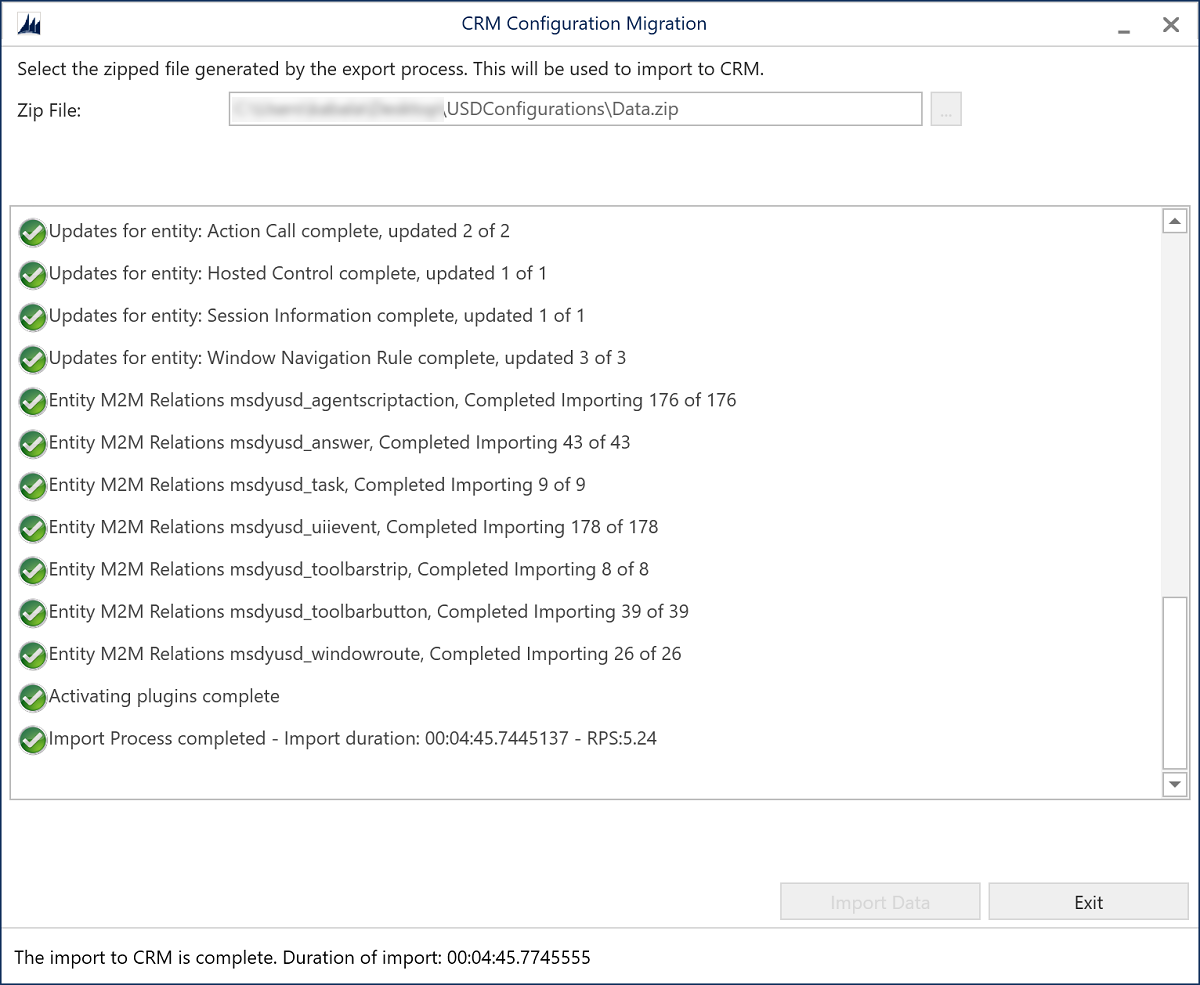Close the CRM Configuration Migration window
1200x985 pixels.
click(x=1171, y=25)
